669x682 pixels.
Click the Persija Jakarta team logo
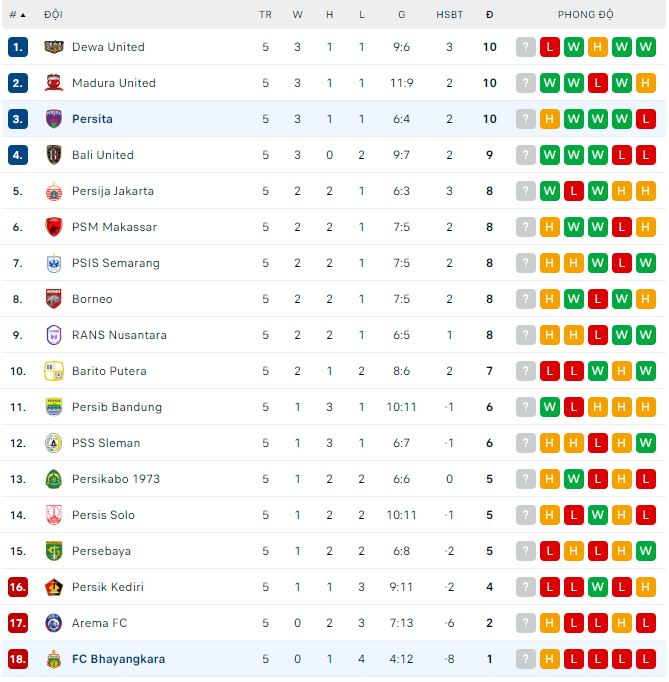(x=54, y=191)
